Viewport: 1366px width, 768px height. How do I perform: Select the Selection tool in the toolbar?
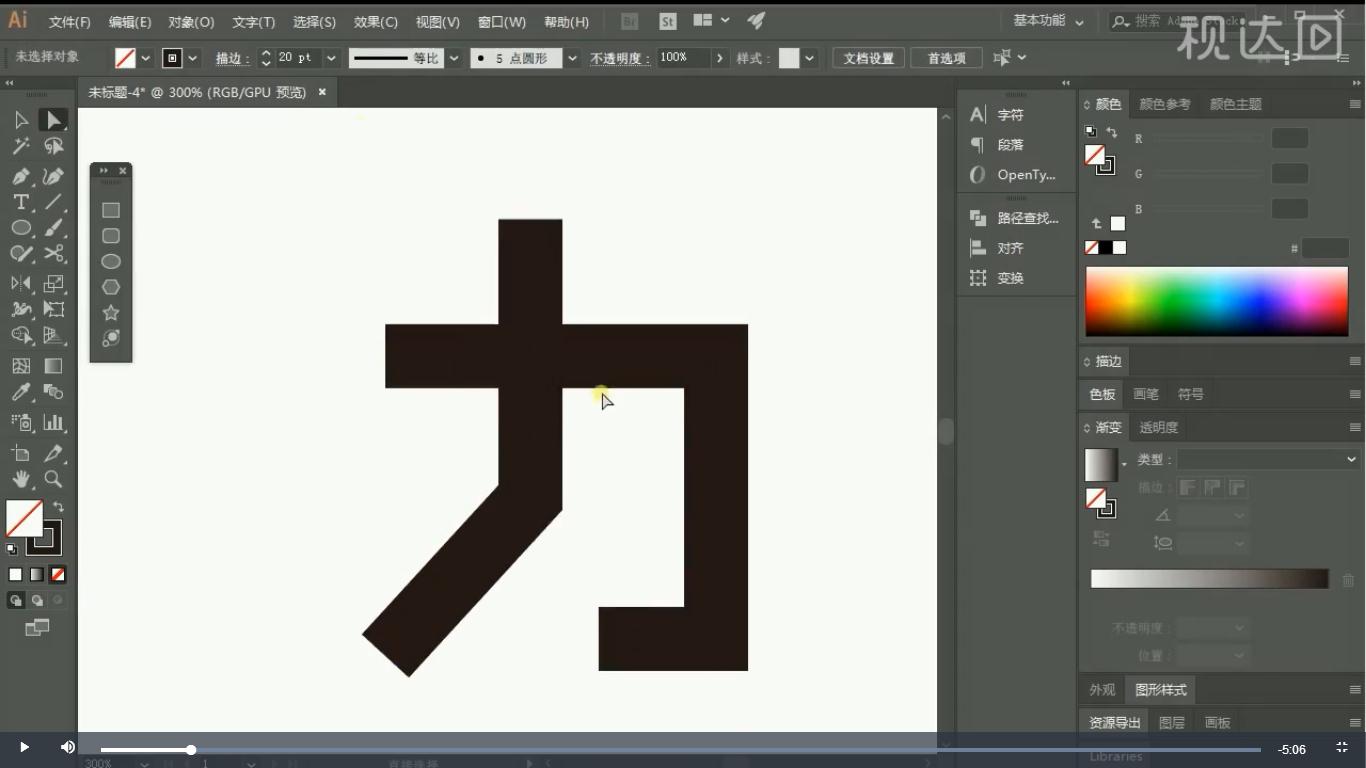pos(54,119)
